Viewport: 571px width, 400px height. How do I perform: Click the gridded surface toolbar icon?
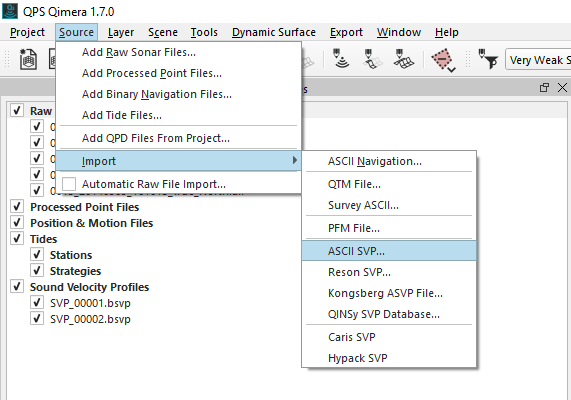(x=403, y=59)
